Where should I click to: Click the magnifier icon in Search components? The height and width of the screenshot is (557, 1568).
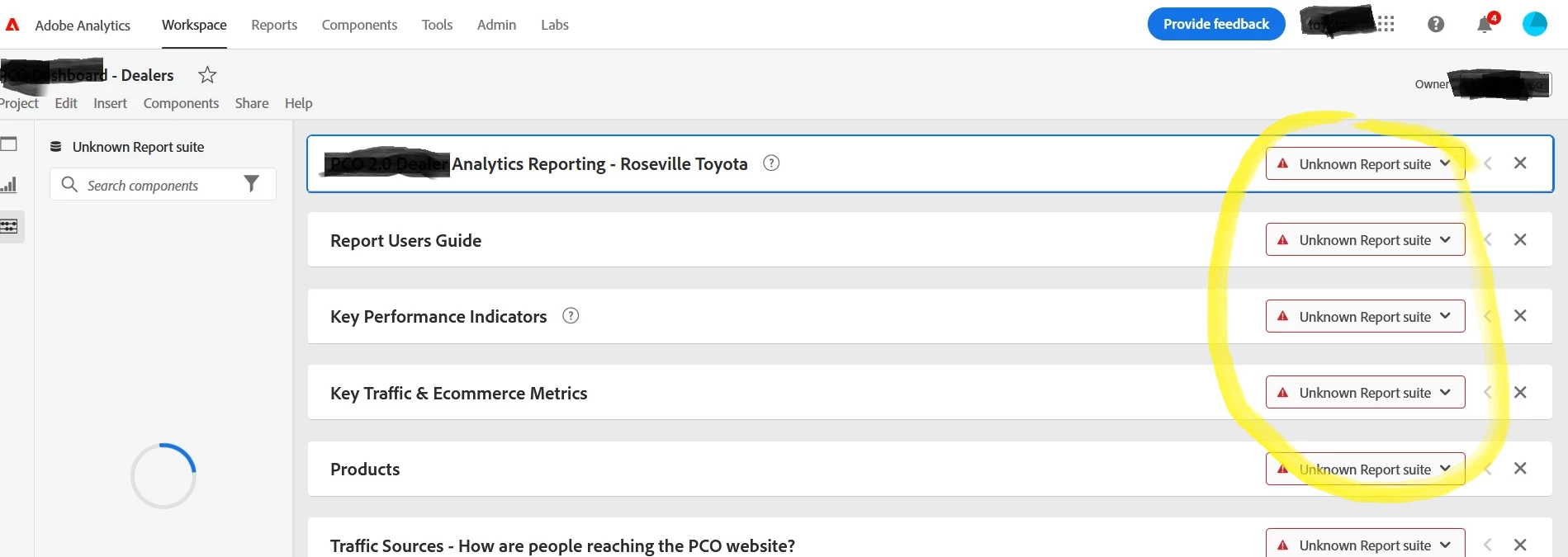click(x=69, y=184)
